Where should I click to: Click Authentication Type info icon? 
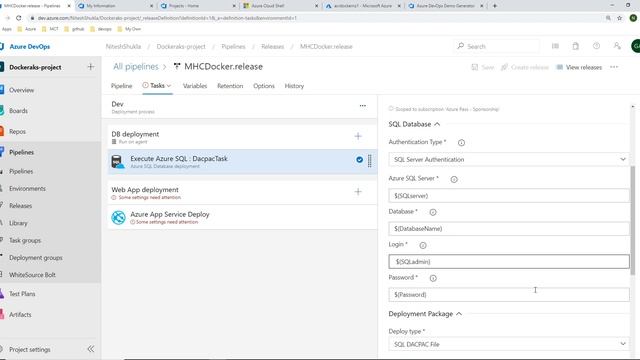pos(461,142)
